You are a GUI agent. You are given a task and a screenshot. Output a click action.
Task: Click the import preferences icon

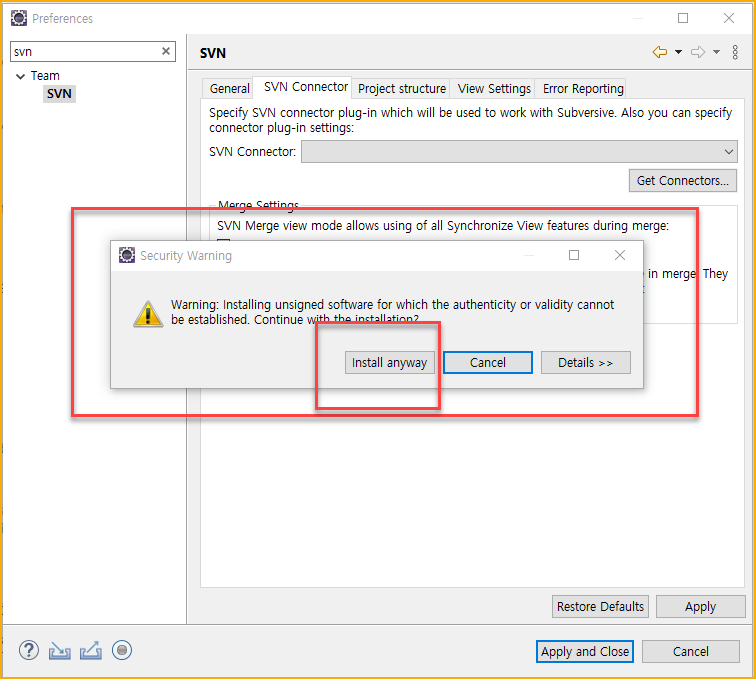60,651
